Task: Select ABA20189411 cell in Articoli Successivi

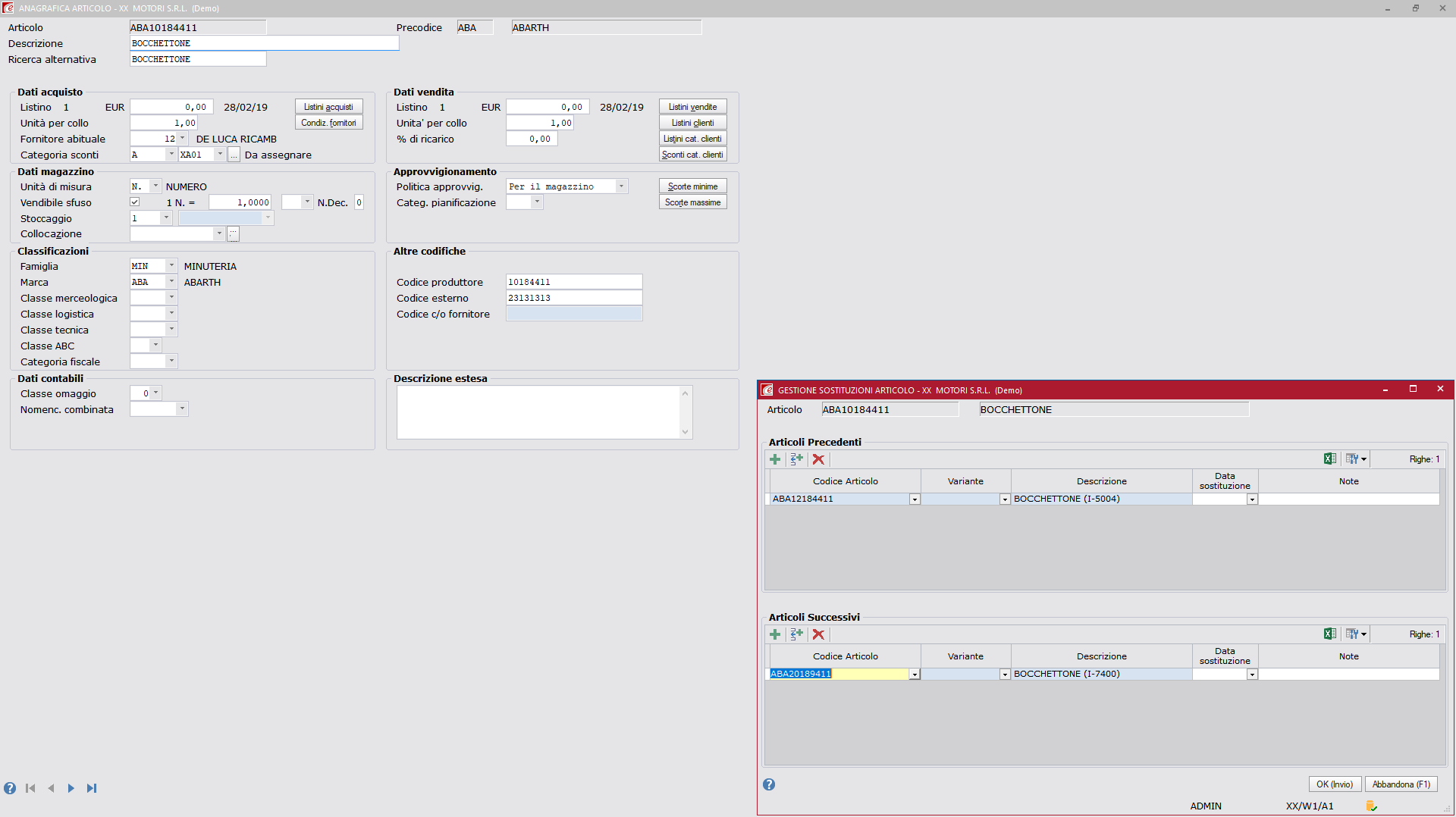Action: tap(839, 674)
